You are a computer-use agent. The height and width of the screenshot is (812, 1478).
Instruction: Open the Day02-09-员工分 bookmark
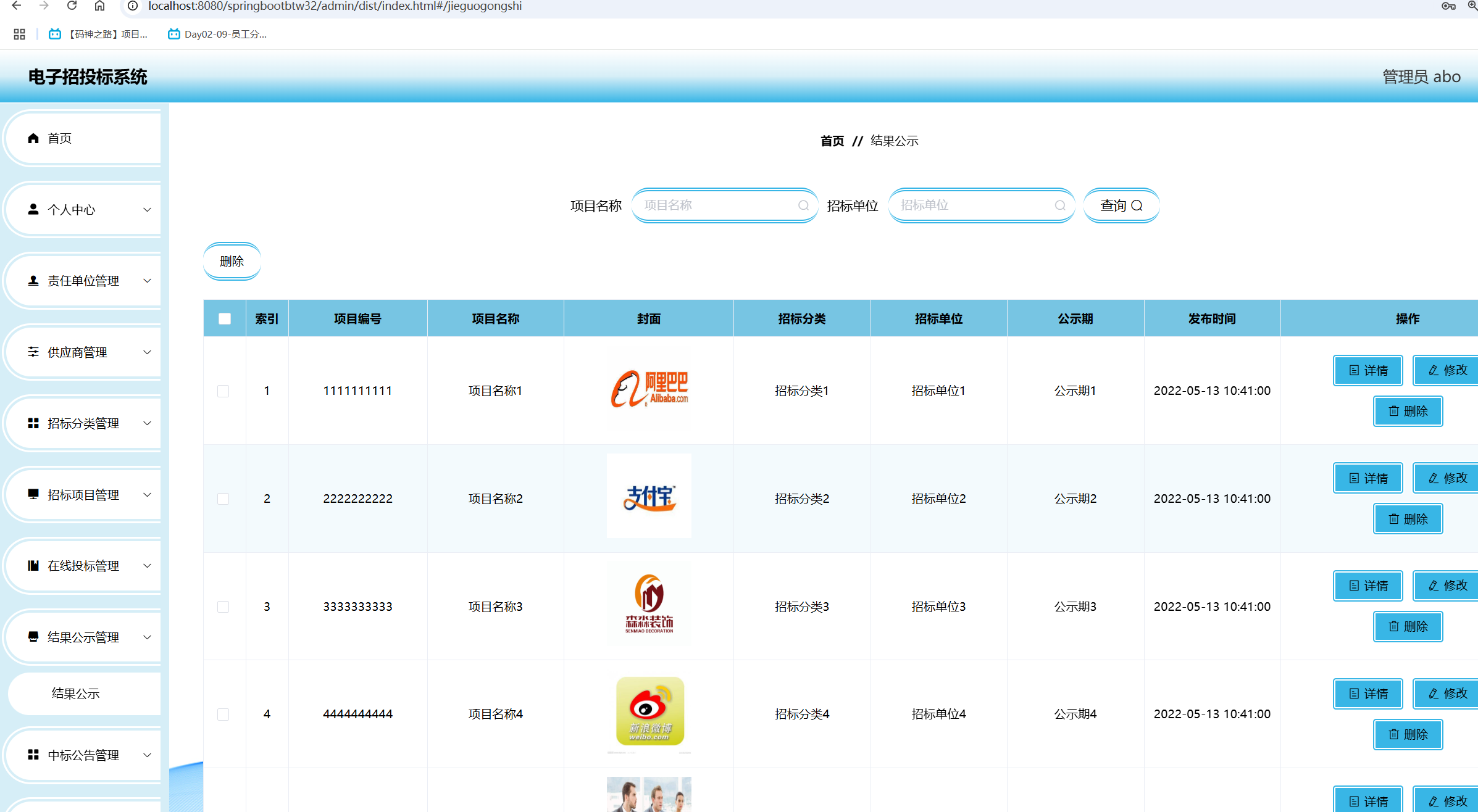pyautogui.click(x=217, y=34)
